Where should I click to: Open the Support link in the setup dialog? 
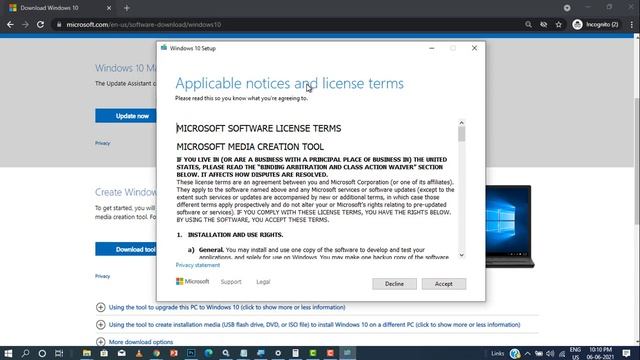(231, 282)
